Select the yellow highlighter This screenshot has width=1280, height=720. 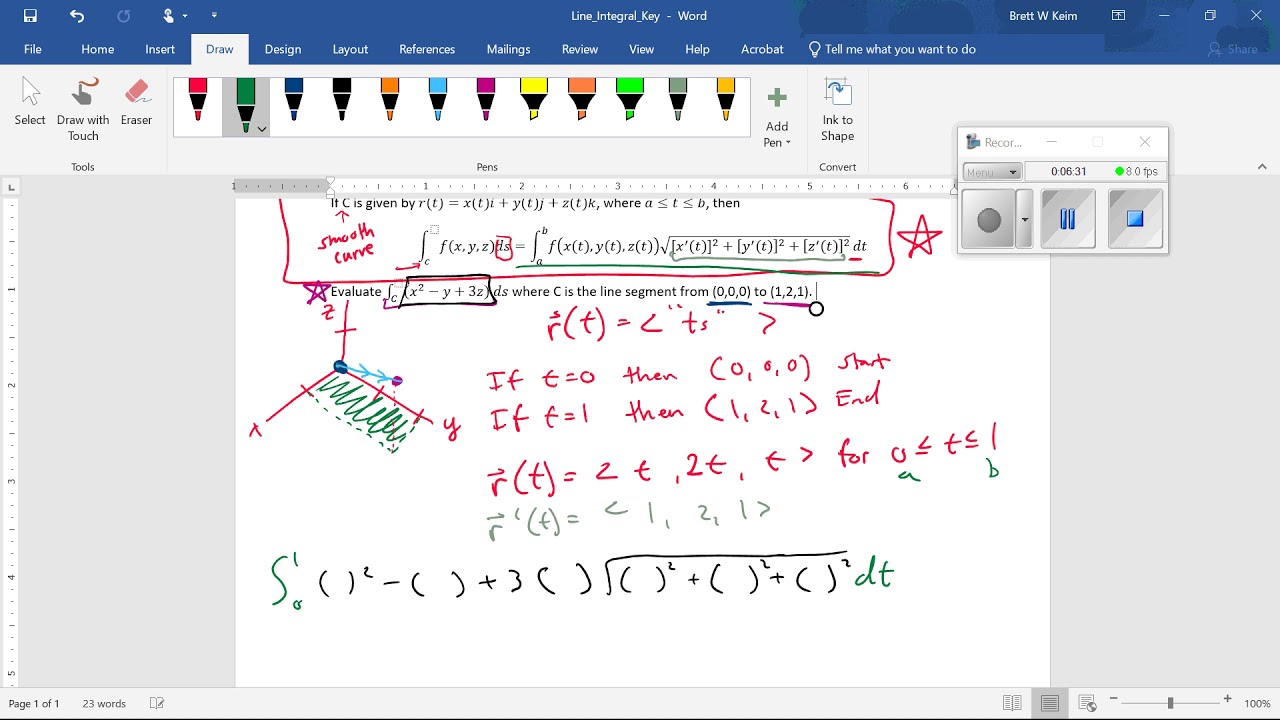(534, 100)
